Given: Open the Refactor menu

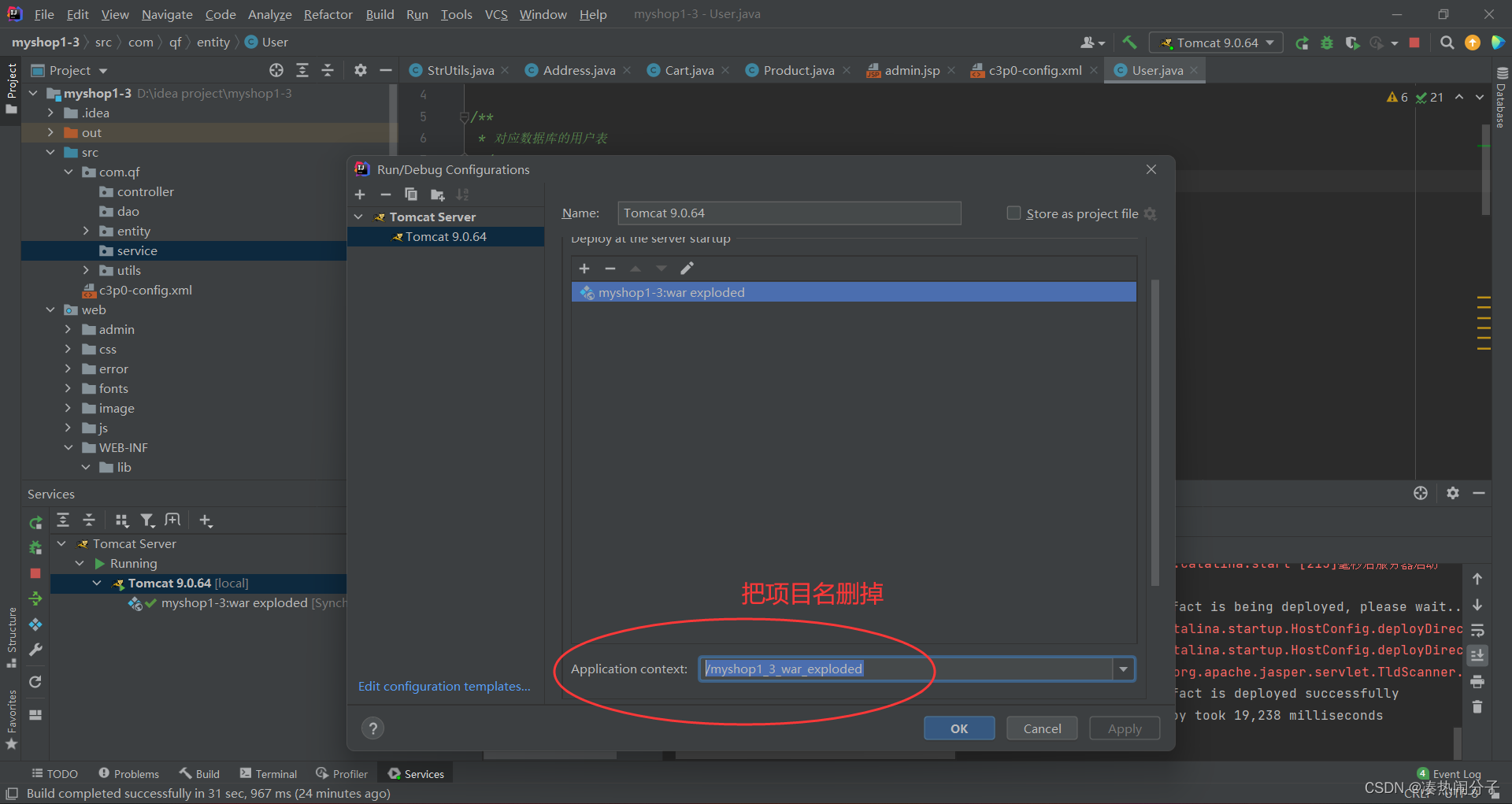Looking at the screenshot, I should tap(328, 14).
